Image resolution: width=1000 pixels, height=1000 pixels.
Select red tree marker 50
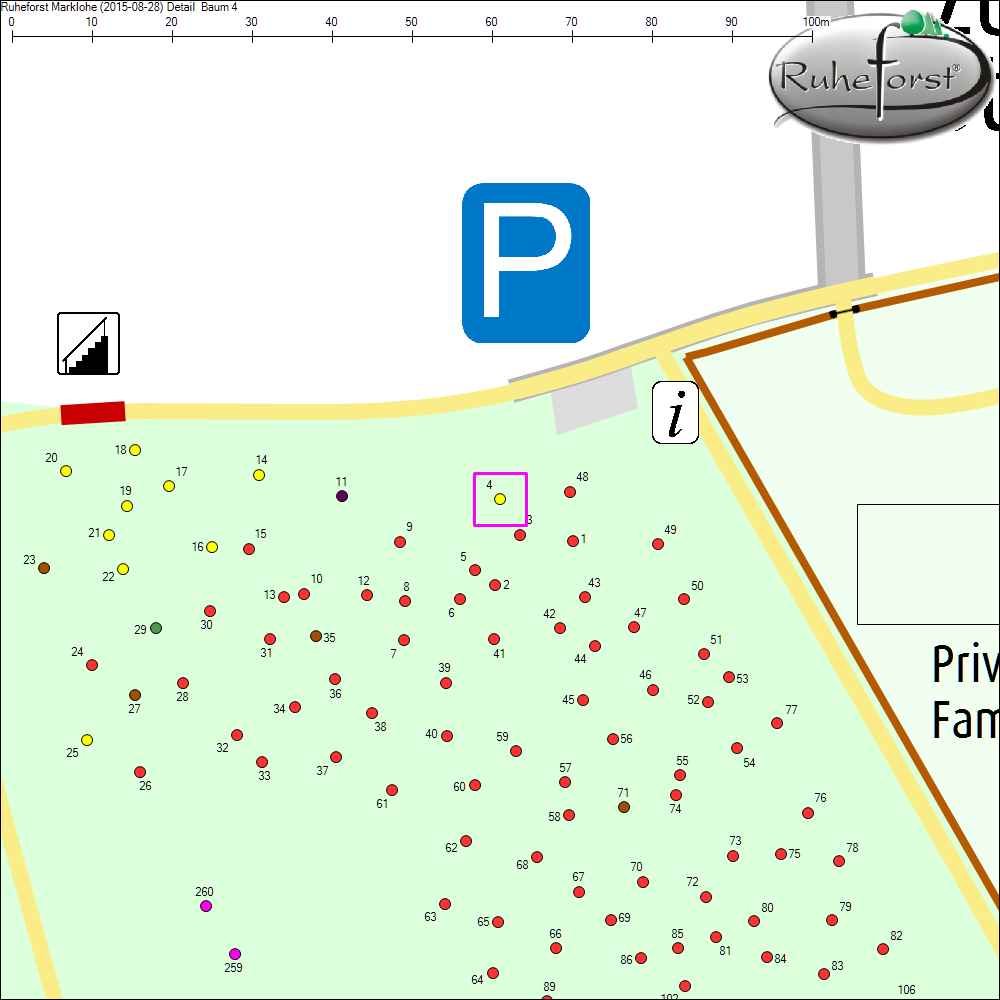(x=684, y=599)
